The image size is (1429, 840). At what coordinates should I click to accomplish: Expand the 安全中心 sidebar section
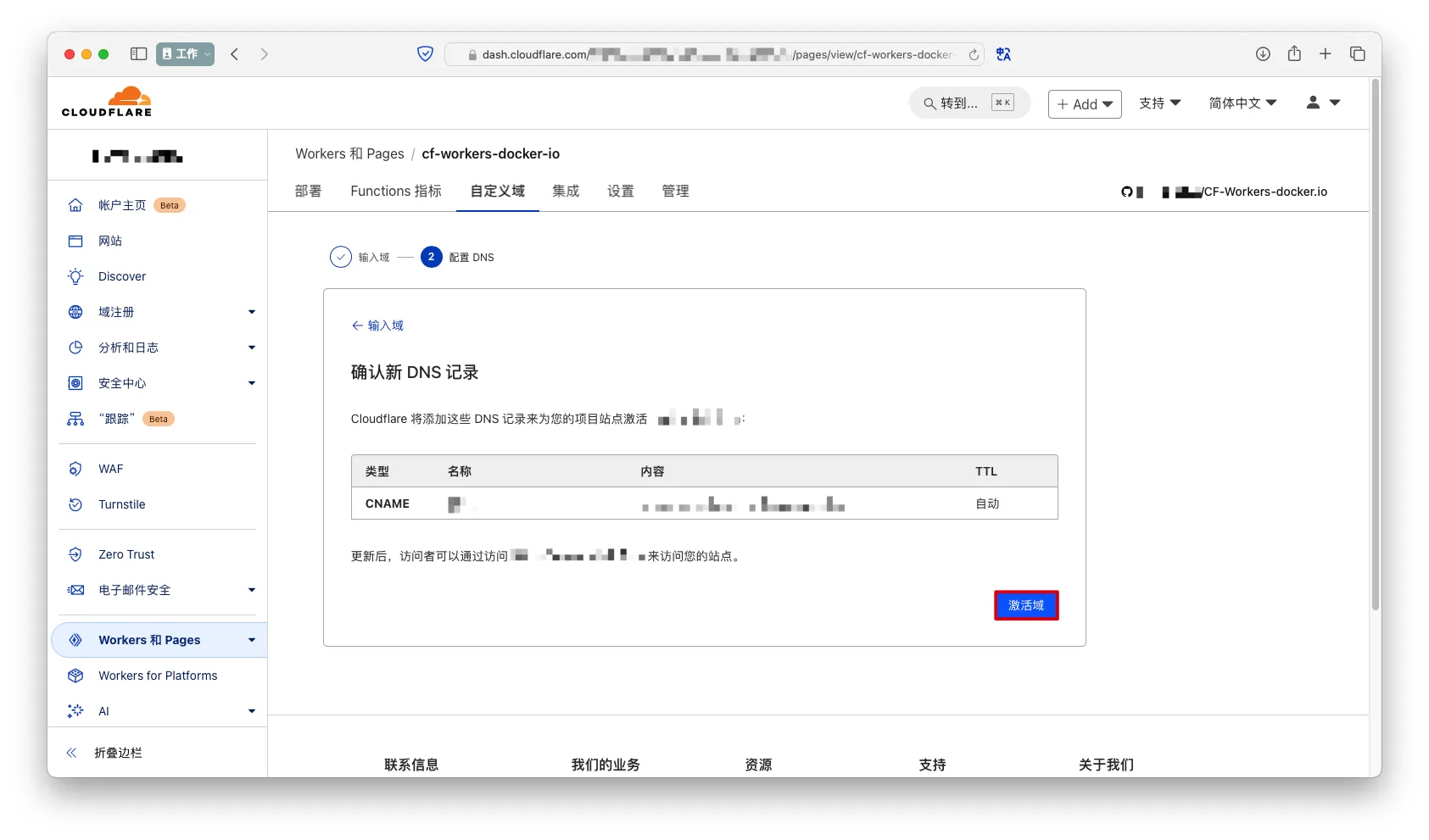coord(252,383)
